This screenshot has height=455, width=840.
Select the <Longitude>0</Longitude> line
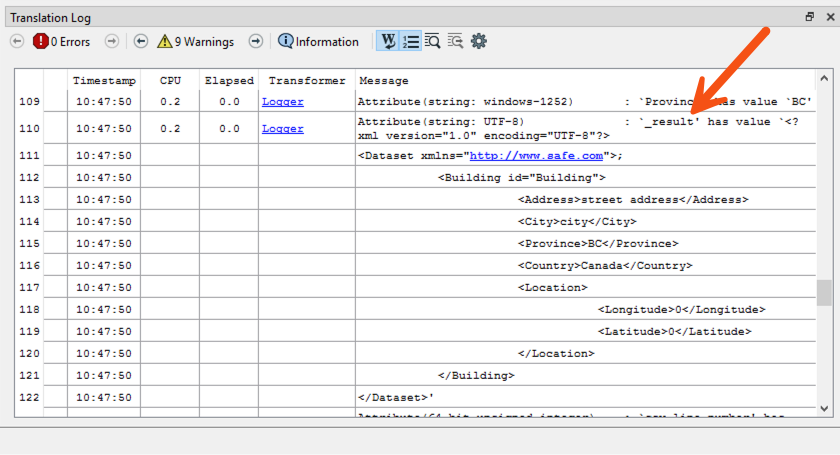tap(681, 309)
